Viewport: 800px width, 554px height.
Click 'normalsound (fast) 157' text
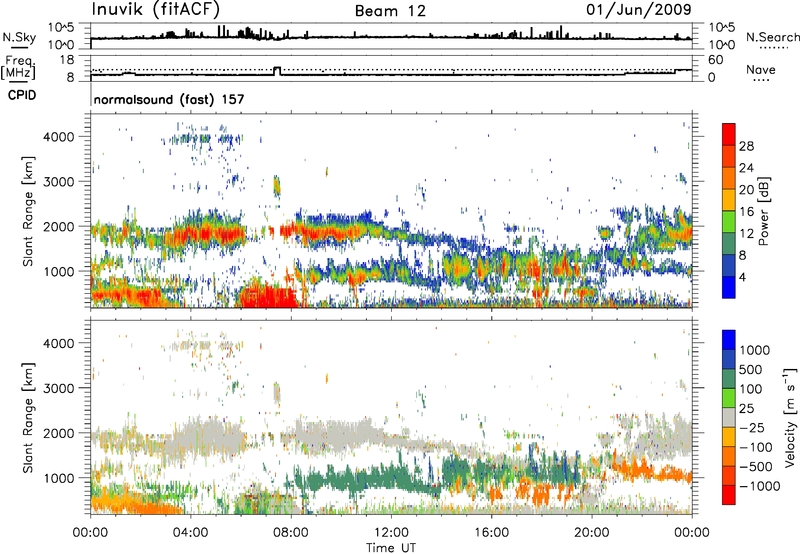point(169,99)
